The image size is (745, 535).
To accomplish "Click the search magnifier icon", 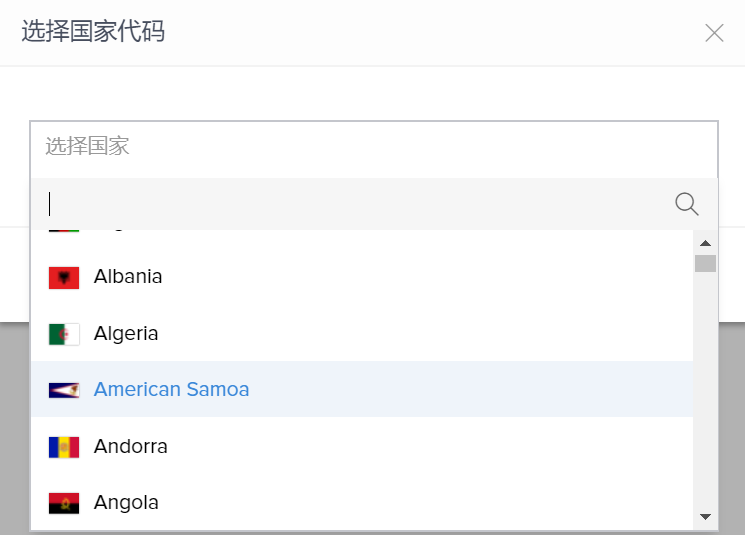I will point(687,204).
